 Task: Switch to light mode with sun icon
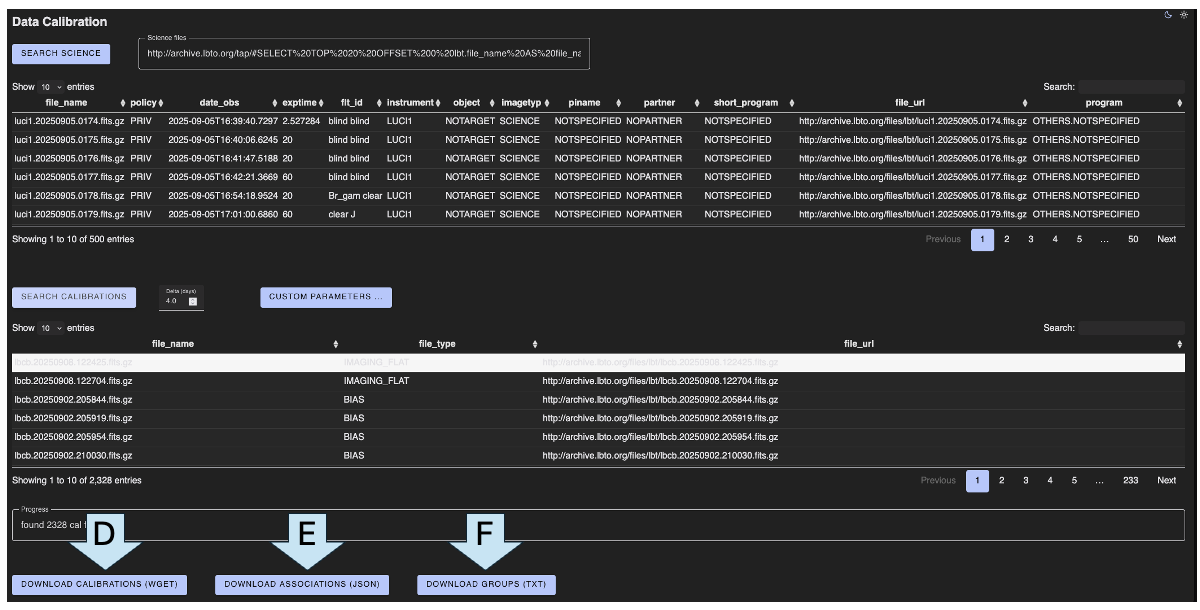[1184, 15]
